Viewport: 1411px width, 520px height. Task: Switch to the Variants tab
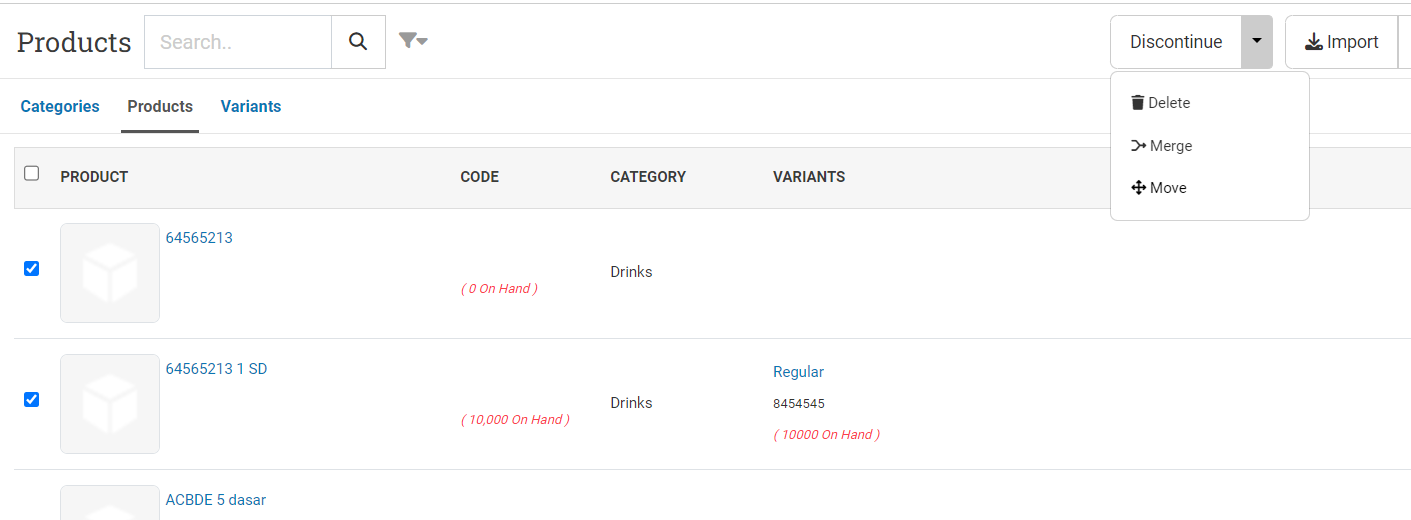(x=251, y=106)
